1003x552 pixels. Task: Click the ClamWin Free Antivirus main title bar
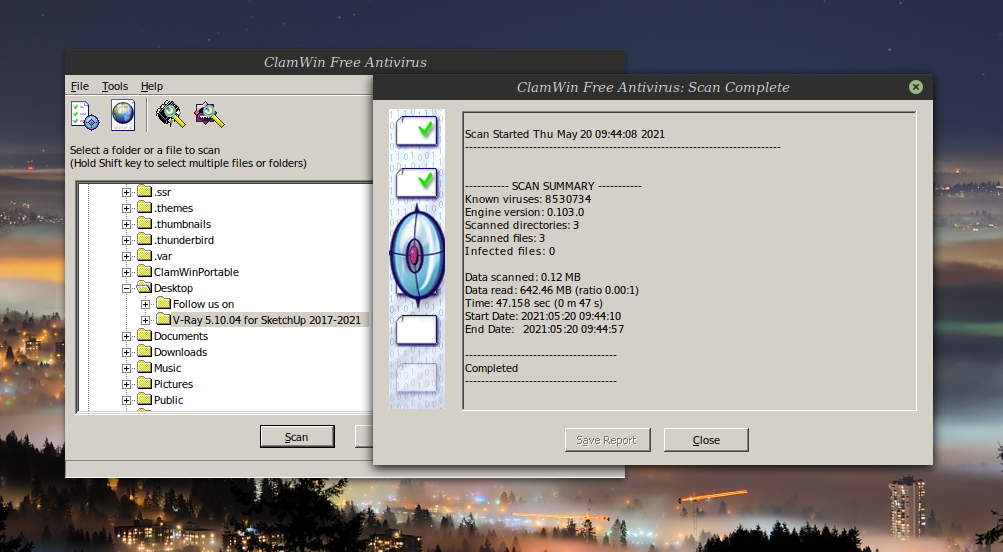(345, 62)
